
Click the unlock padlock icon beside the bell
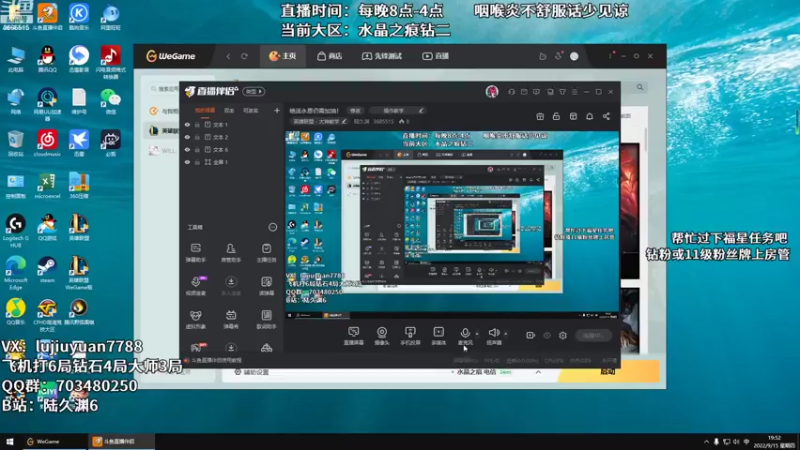(x=556, y=116)
